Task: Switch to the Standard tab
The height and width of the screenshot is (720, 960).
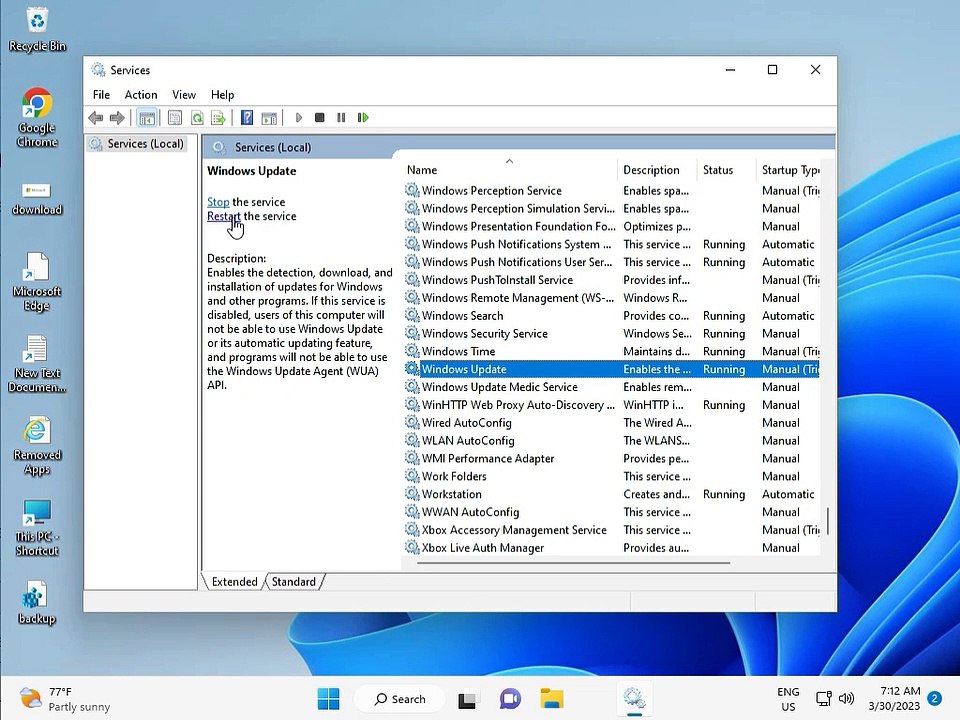Action: tap(294, 582)
